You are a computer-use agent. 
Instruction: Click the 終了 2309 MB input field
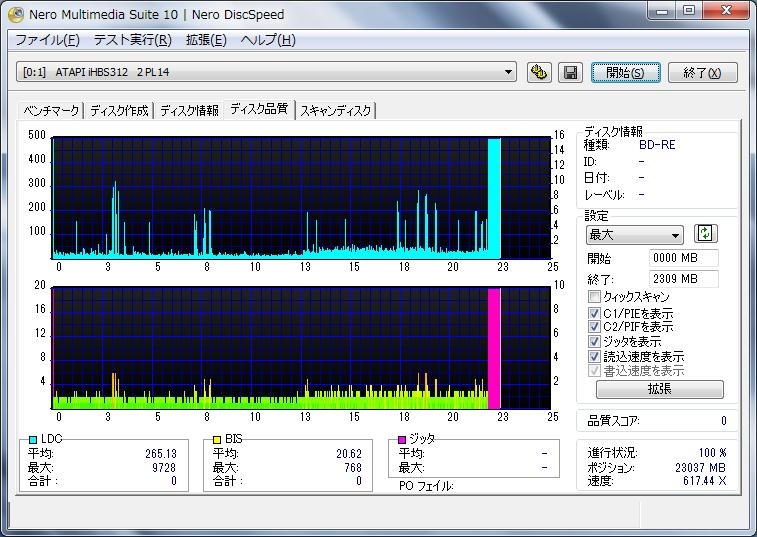683,279
